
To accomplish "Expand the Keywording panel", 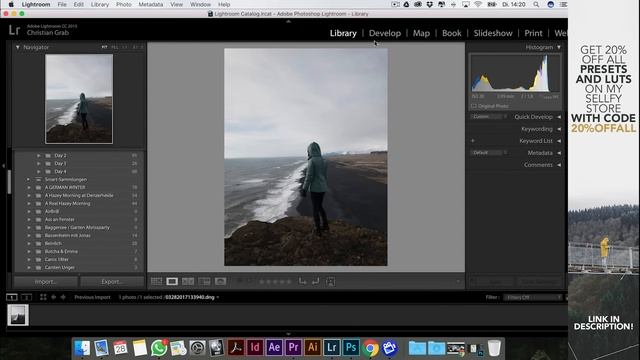I will pos(559,129).
